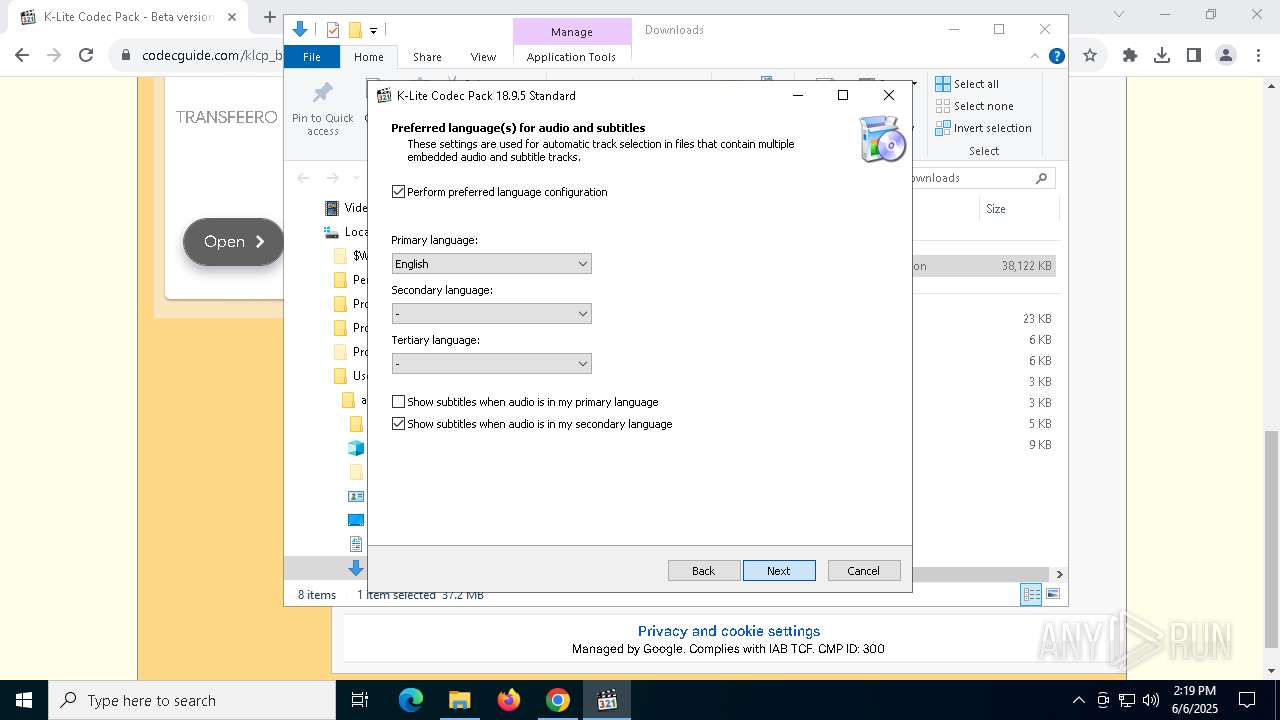The height and width of the screenshot is (720, 1280).
Task: Click new folder icon in title bar
Action: click(355, 30)
